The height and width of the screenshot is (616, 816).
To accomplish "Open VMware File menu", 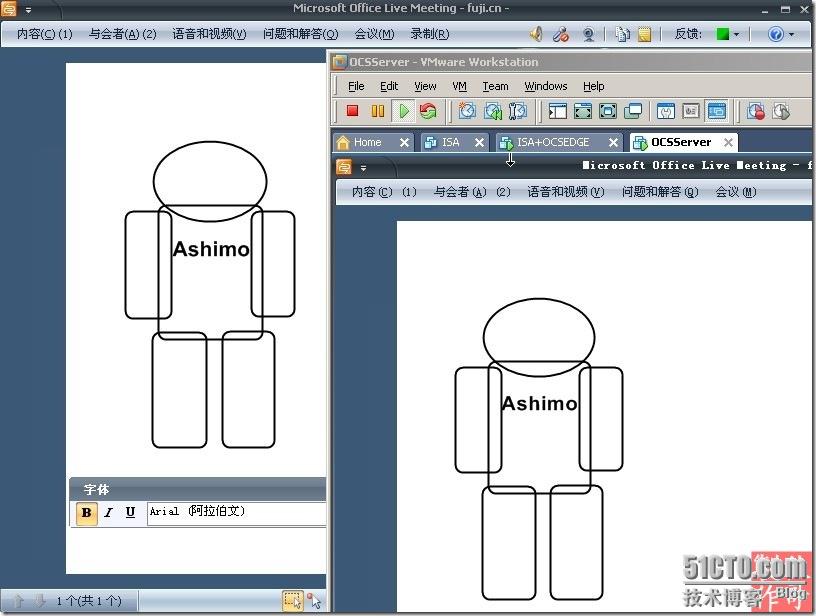I will 356,86.
